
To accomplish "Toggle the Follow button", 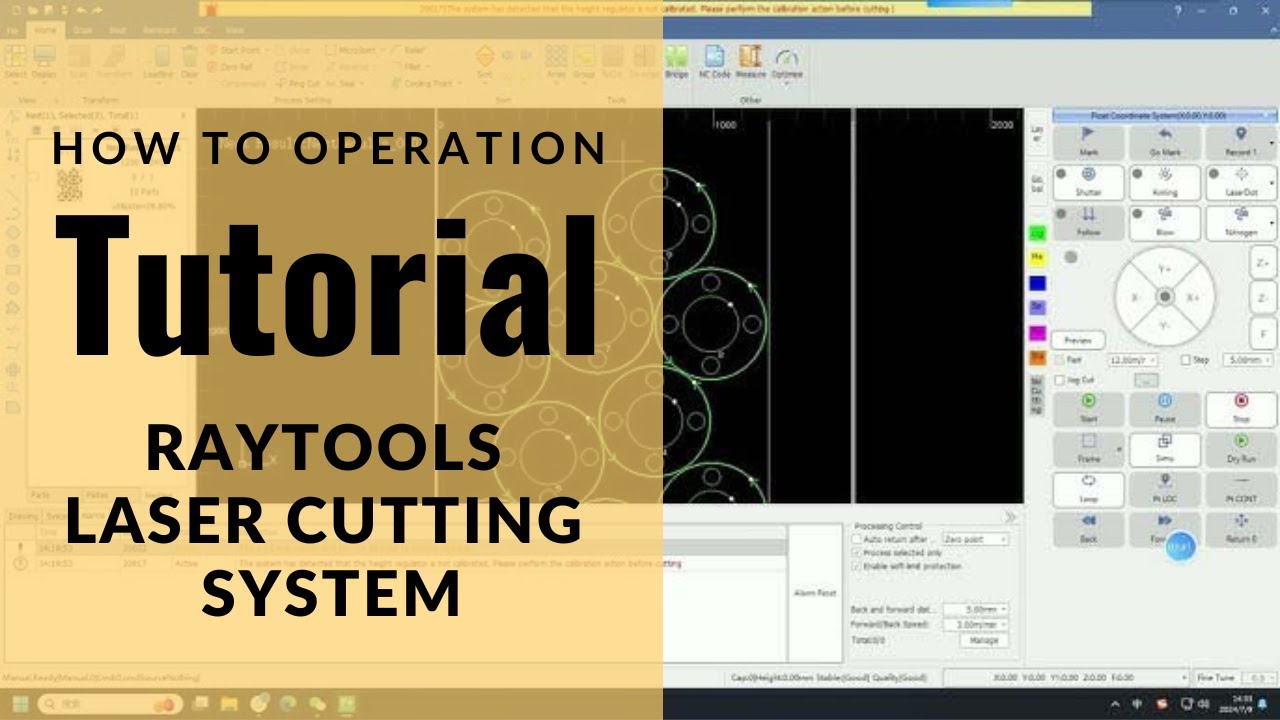I will point(1089,222).
